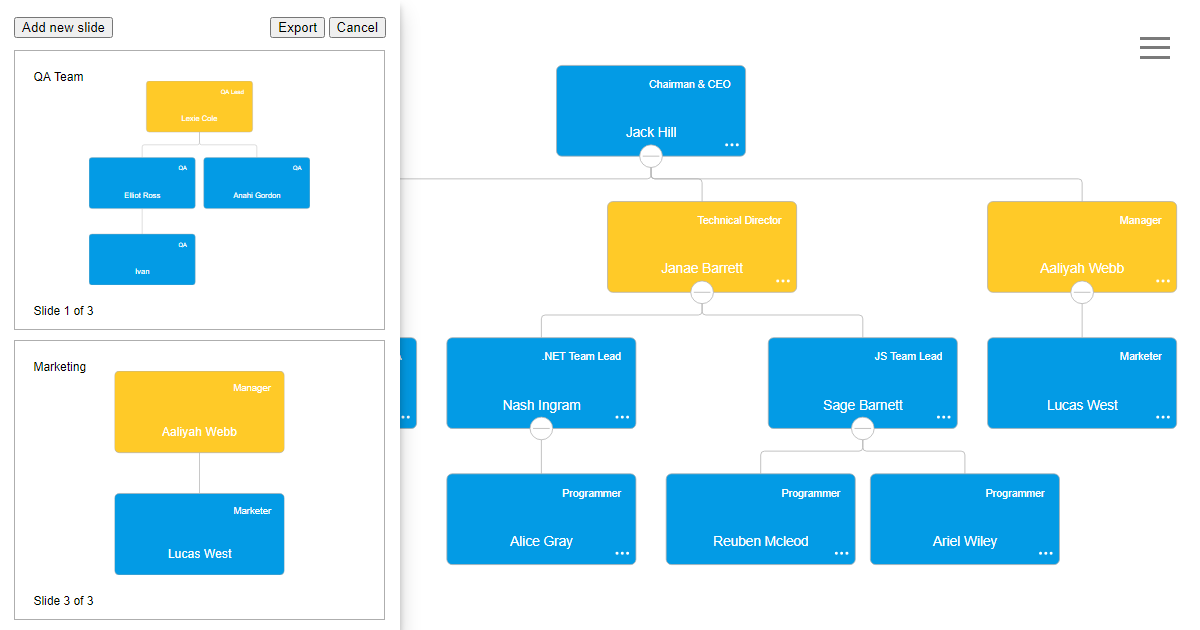
Task: Collapse Jack Hill's subordinates
Action: [651, 156]
